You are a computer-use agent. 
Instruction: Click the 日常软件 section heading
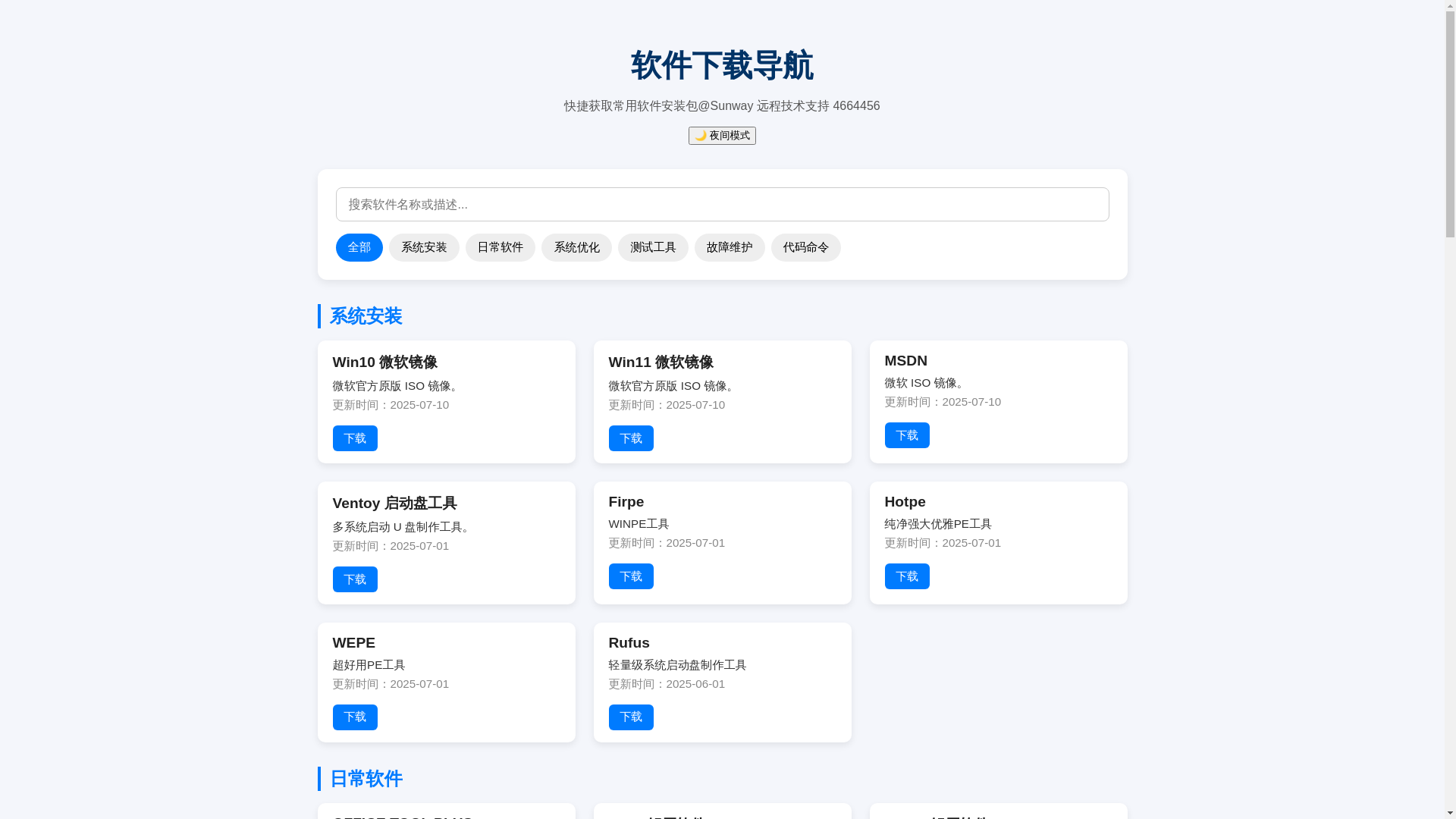366,779
